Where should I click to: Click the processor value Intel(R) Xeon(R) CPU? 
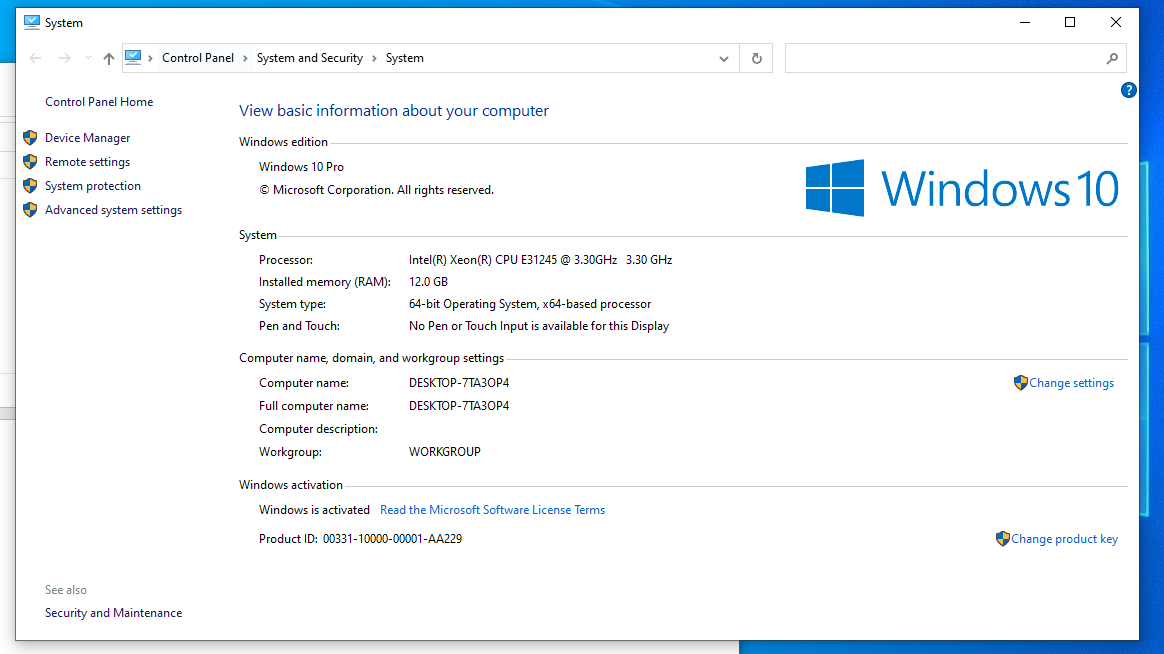[540, 260]
